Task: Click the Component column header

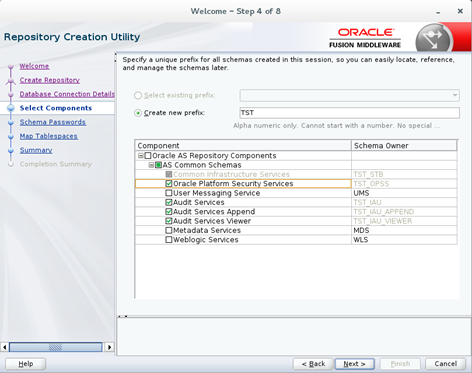Action: (x=243, y=146)
